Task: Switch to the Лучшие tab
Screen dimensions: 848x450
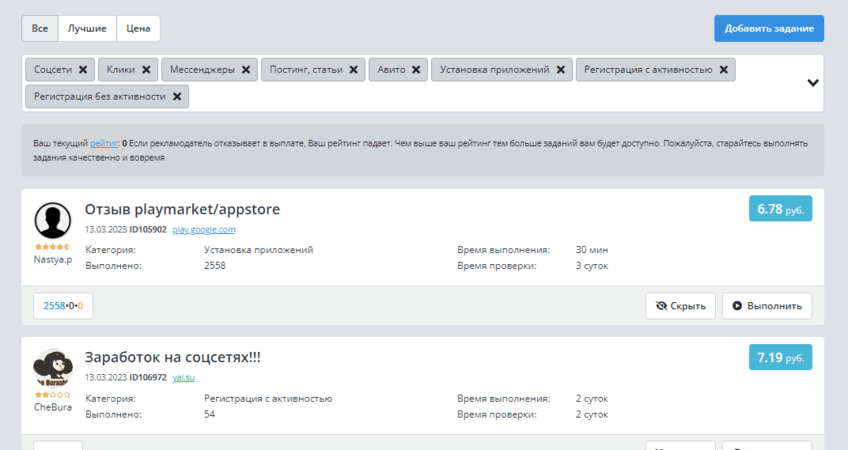Action: [87, 28]
